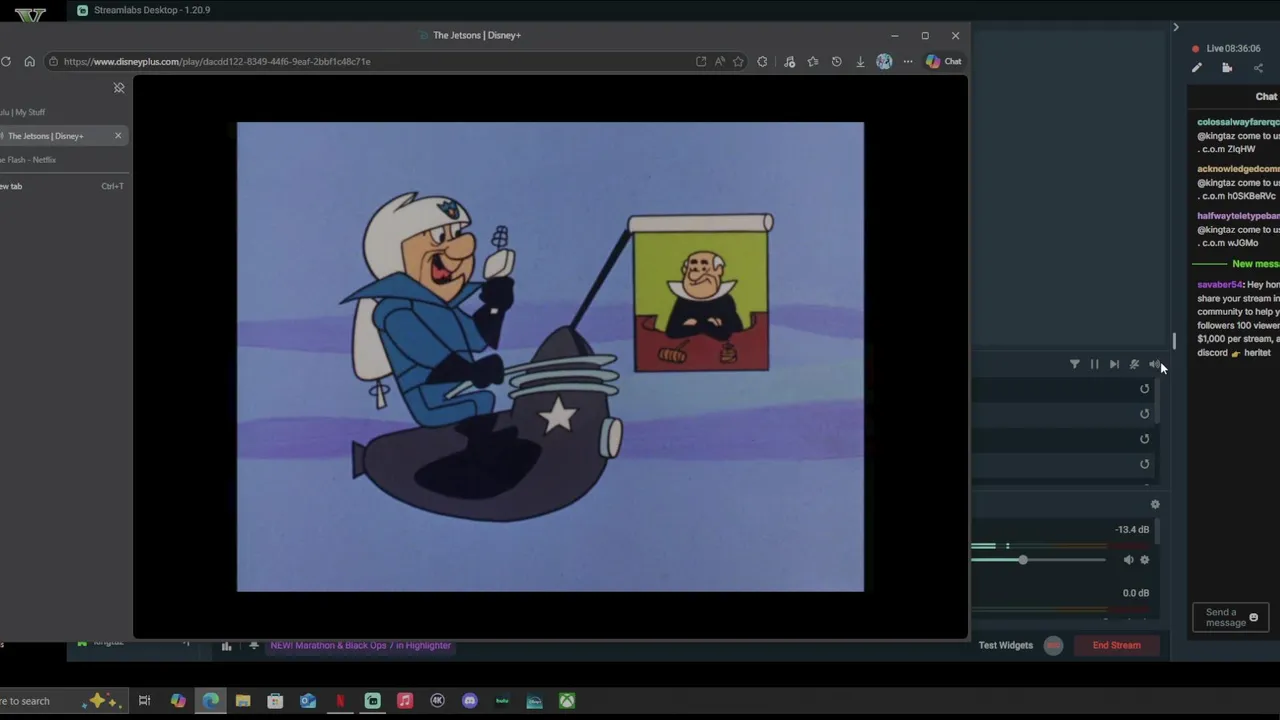Open the Streamlabs Chat tab header

[1266, 96]
